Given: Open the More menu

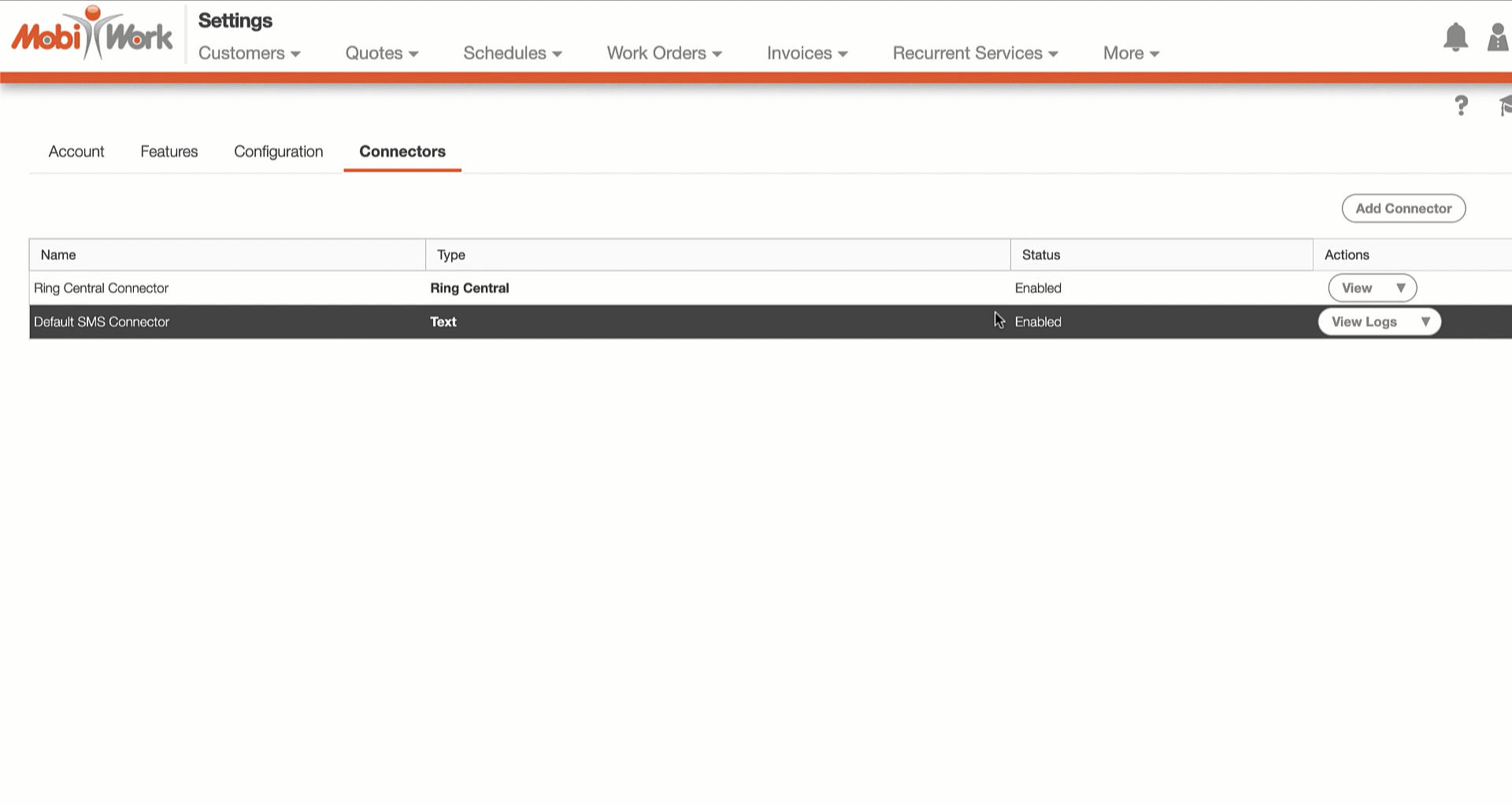Looking at the screenshot, I should (x=1130, y=54).
